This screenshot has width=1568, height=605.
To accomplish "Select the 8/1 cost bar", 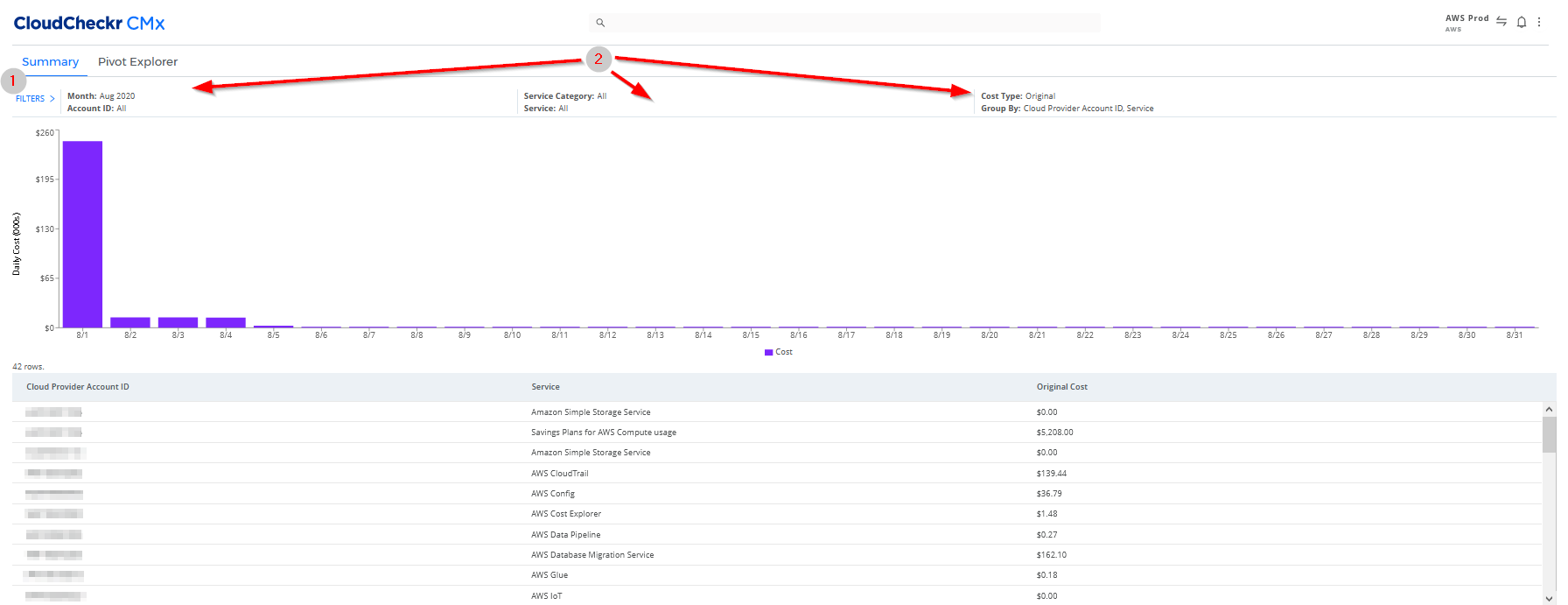I will (x=82, y=235).
